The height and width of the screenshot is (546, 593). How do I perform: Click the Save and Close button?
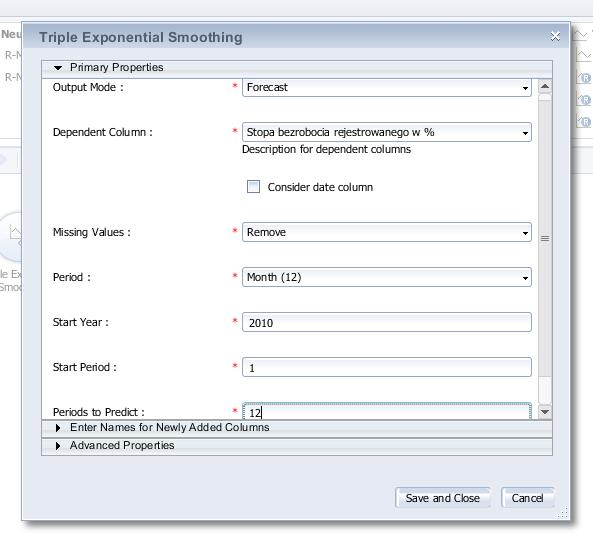tap(442, 498)
